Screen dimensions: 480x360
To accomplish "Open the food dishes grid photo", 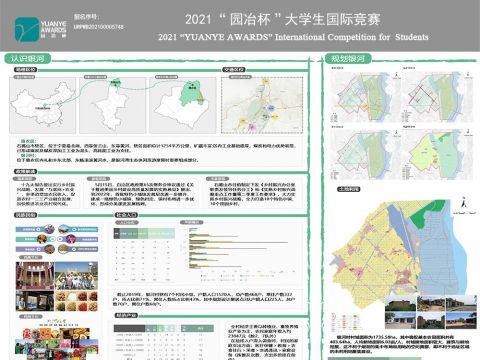I will click(x=76, y=301).
